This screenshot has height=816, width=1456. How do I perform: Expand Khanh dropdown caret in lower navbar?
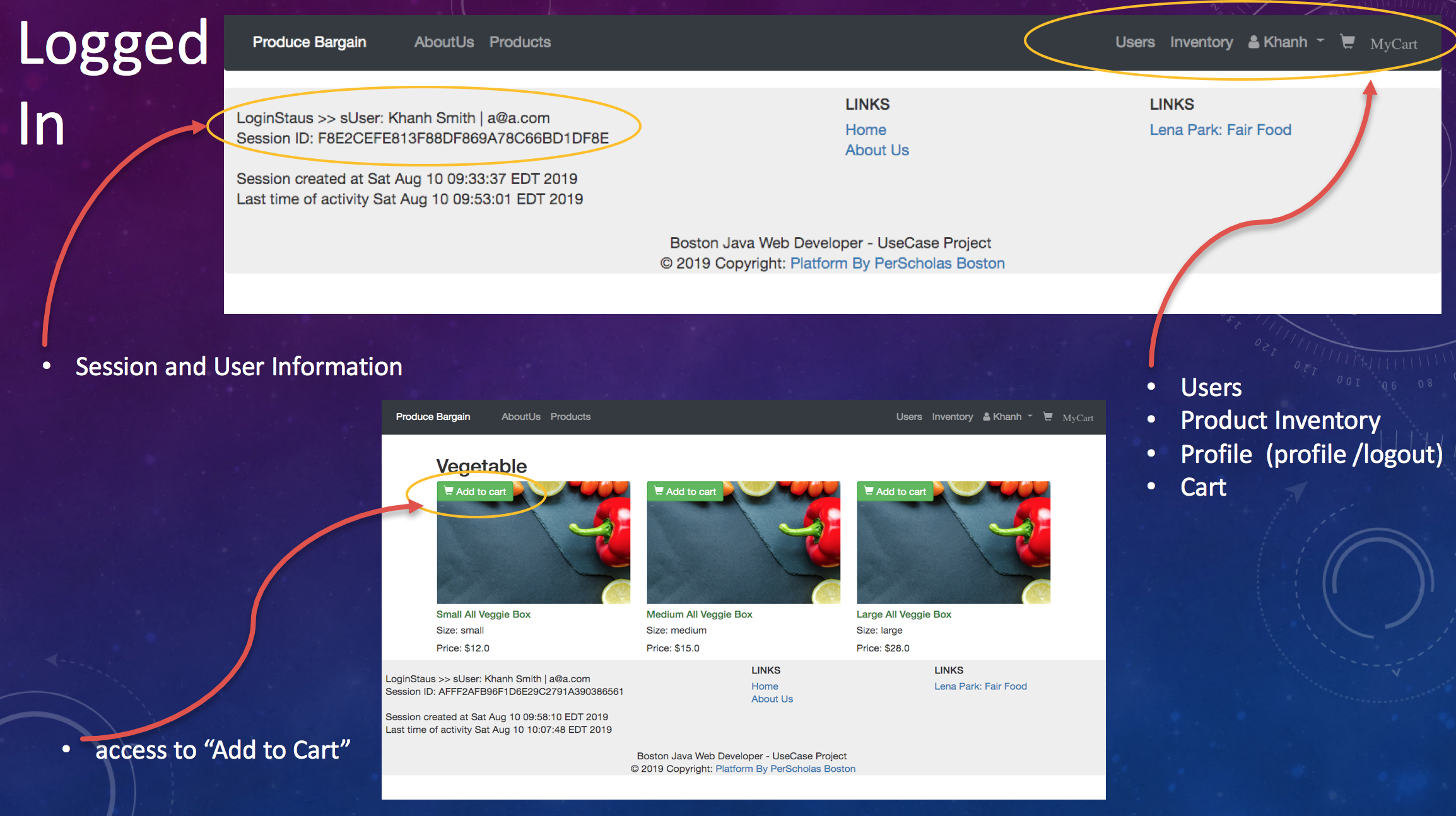[1030, 416]
